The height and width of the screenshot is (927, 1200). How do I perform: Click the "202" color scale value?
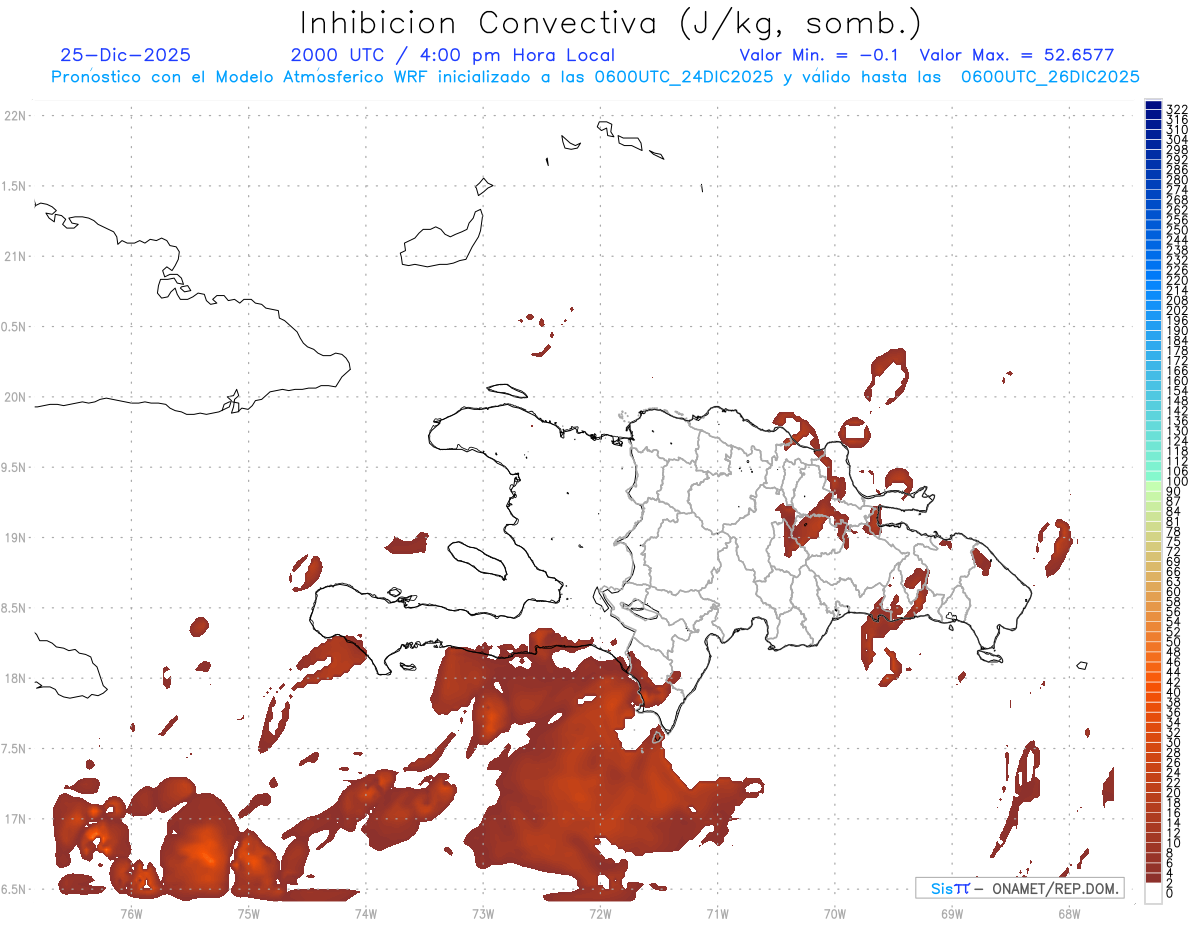1177,310
